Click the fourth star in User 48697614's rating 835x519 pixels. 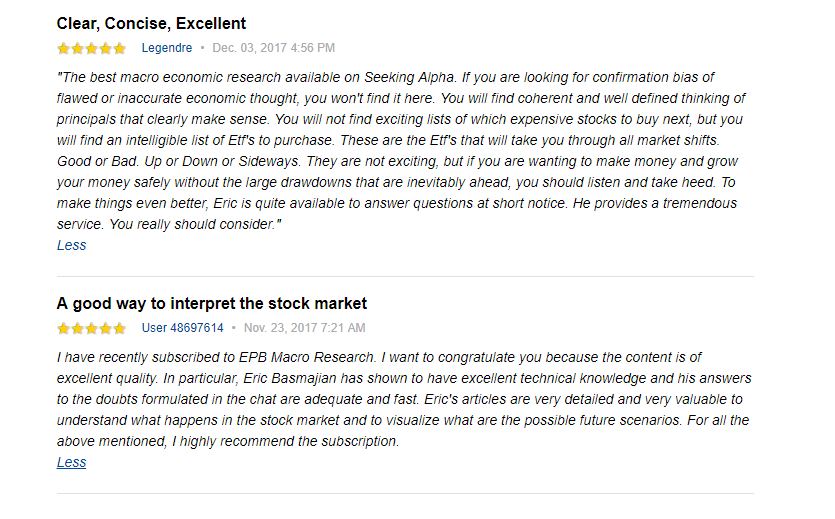pos(106,328)
